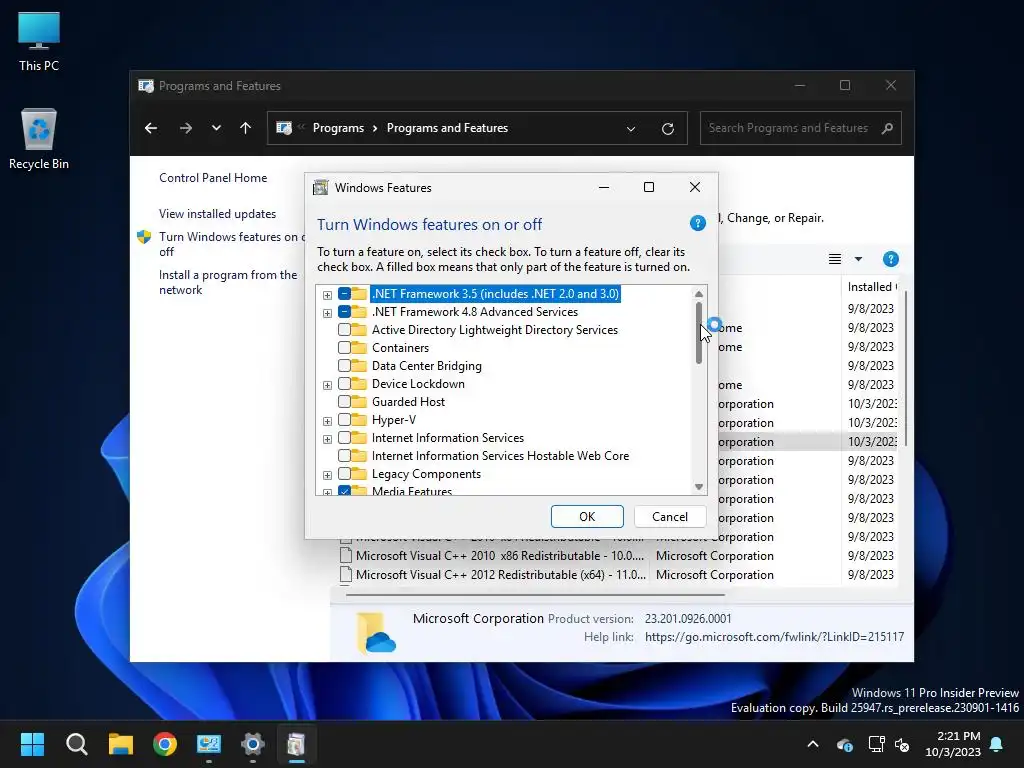Open File Explorer from the taskbar
The image size is (1024, 768).
click(121, 744)
